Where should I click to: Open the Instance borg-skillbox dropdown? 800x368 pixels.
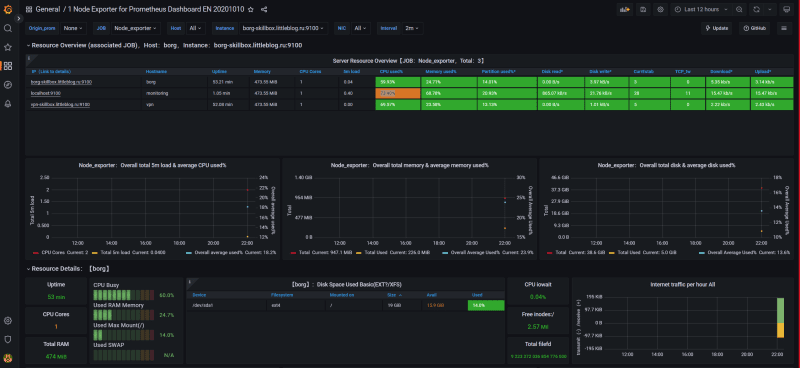[284, 29]
